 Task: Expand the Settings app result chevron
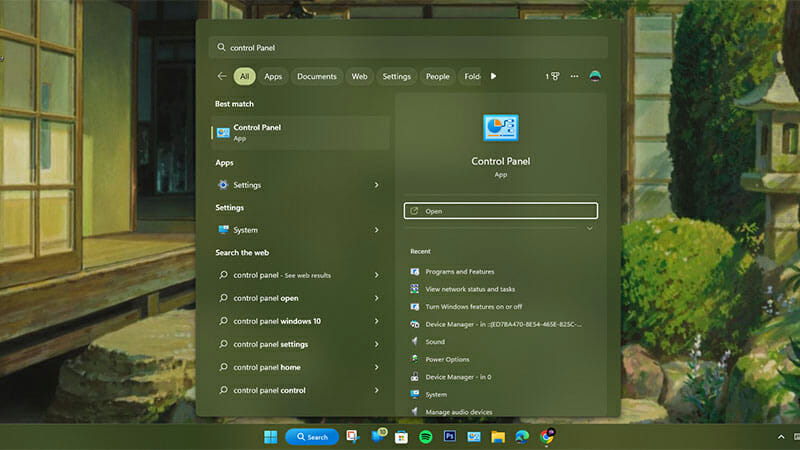pyautogui.click(x=377, y=185)
